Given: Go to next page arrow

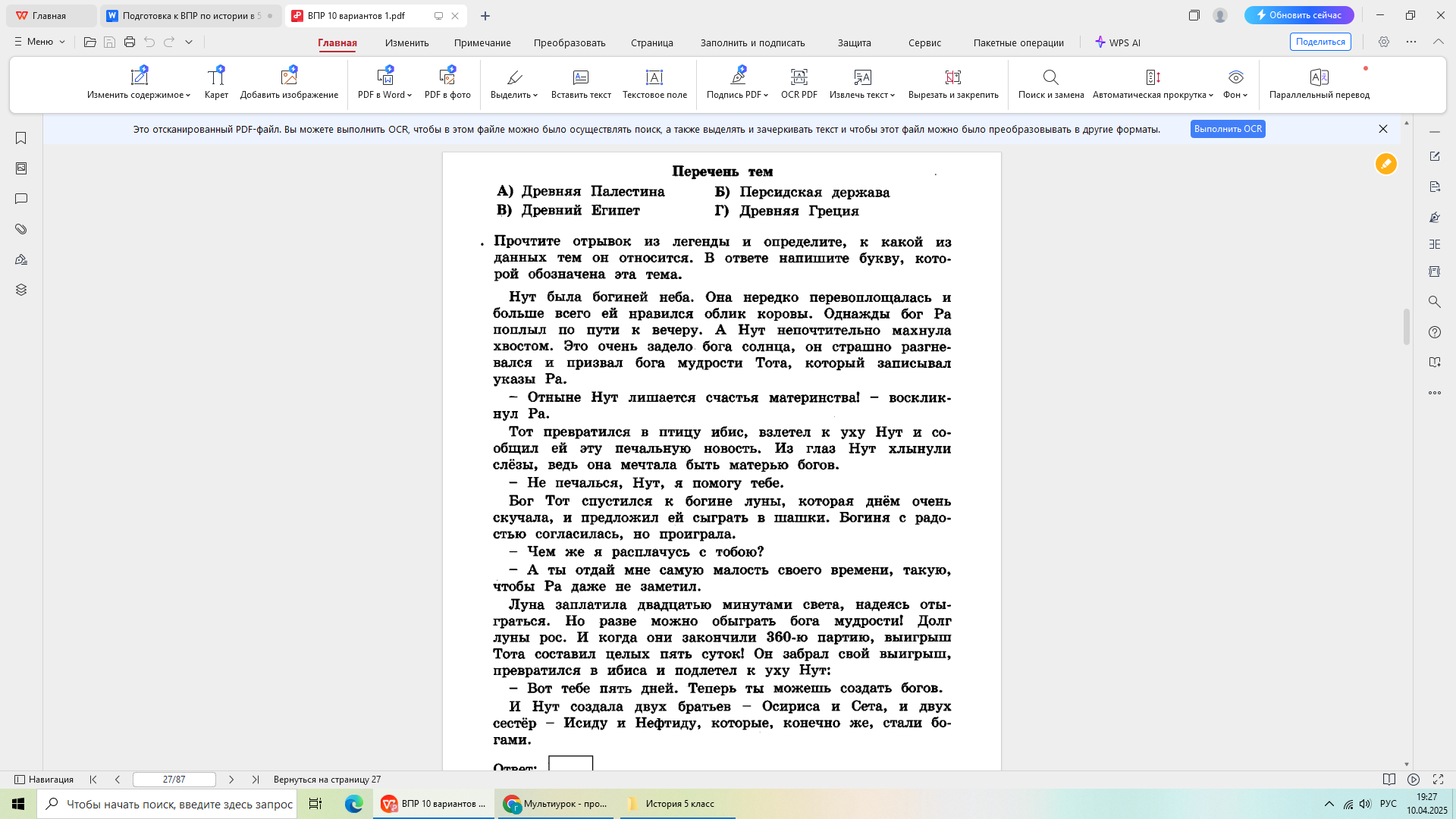Looking at the screenshot, I should click(231, 780).
